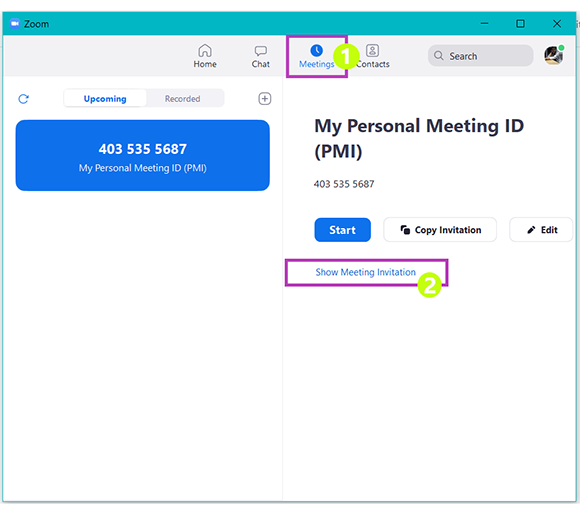580x513 pixels.
Task: Click the Zoom logo in title bar
Action: (15, 24)
